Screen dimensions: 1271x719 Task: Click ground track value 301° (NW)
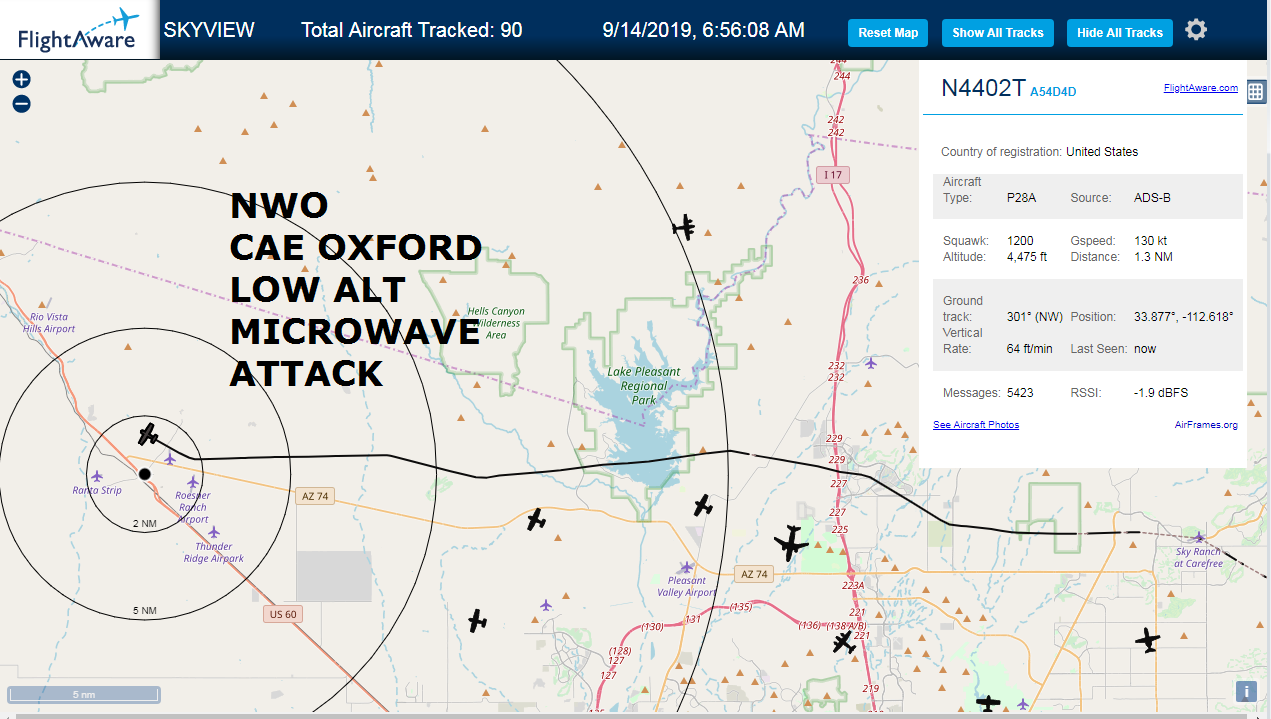1034,317
